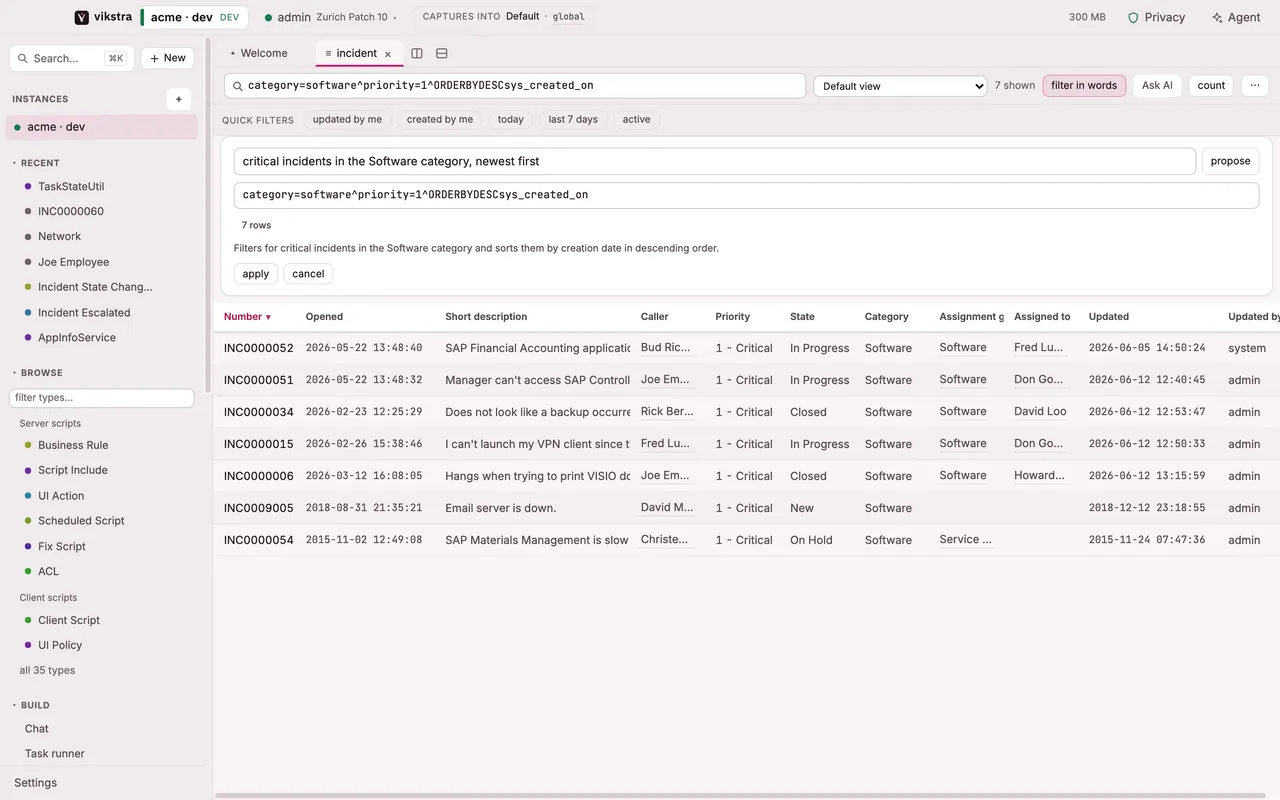Open Joe Employee from recent list
This screenshot has width=1280, height=800.
(74, 262)
